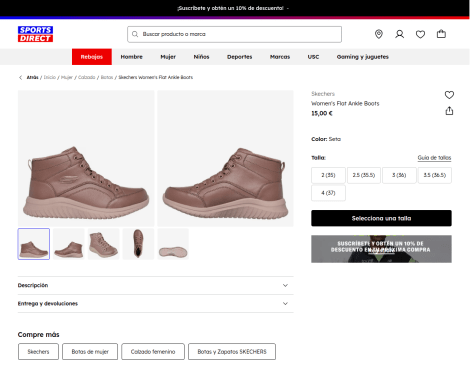475x380 pixels.
Task: Select the sole-view boot thumbnail
Action: click(173, 244)
